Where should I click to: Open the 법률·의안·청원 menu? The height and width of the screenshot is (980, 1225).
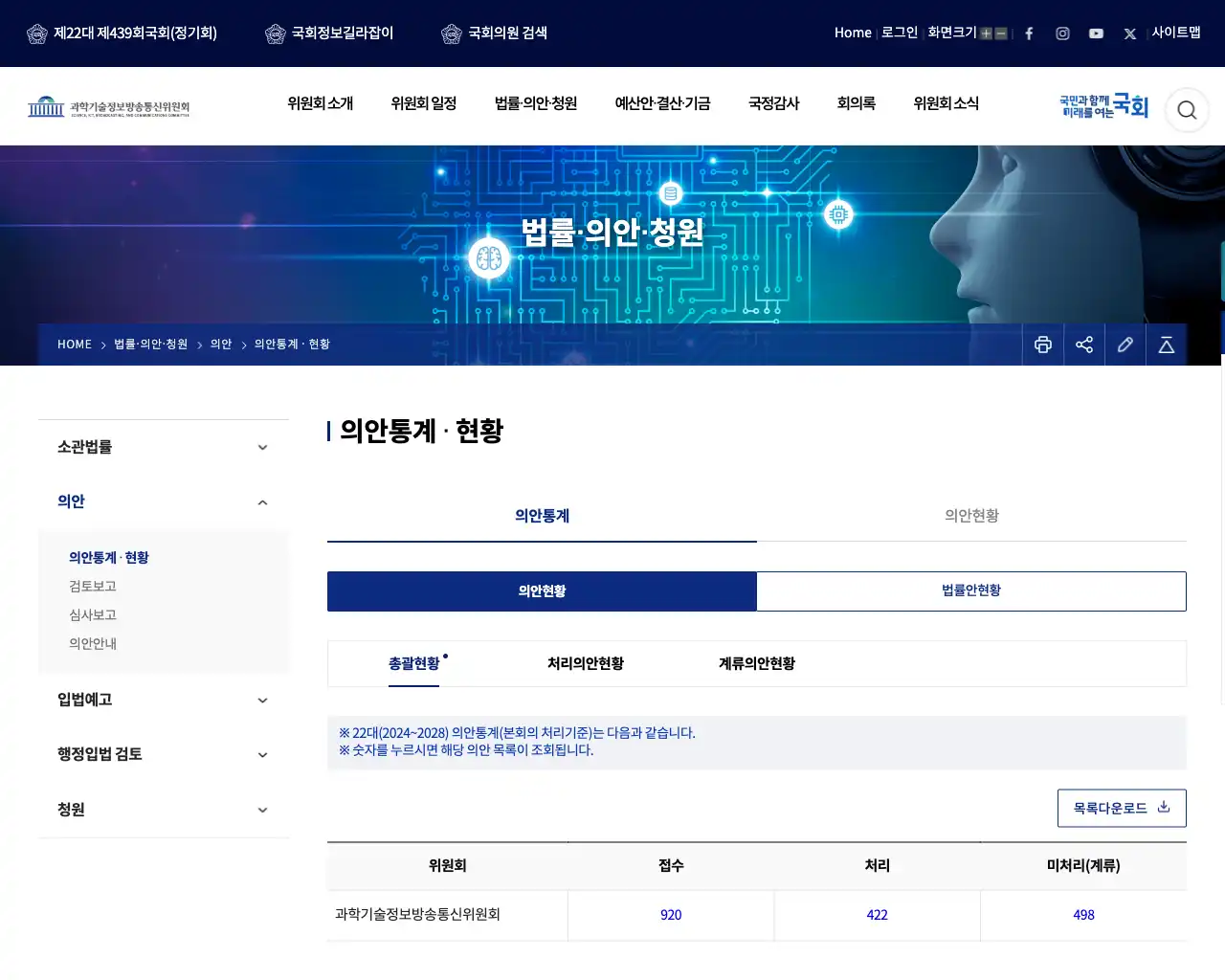pos(536,103)
